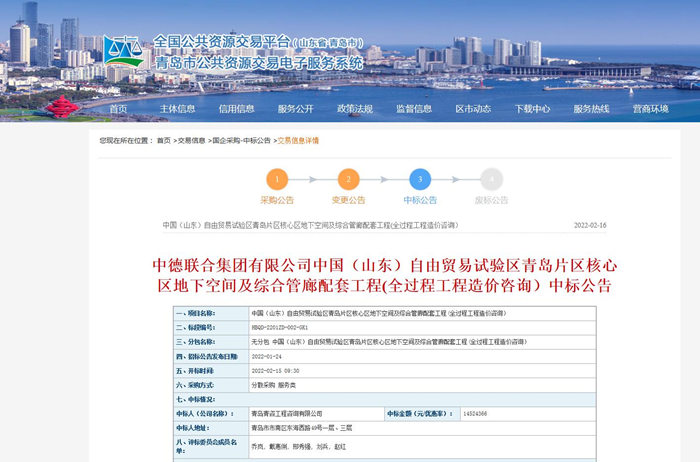
Task: Switch to 采购公告 step label
Action: pos(277,201)
